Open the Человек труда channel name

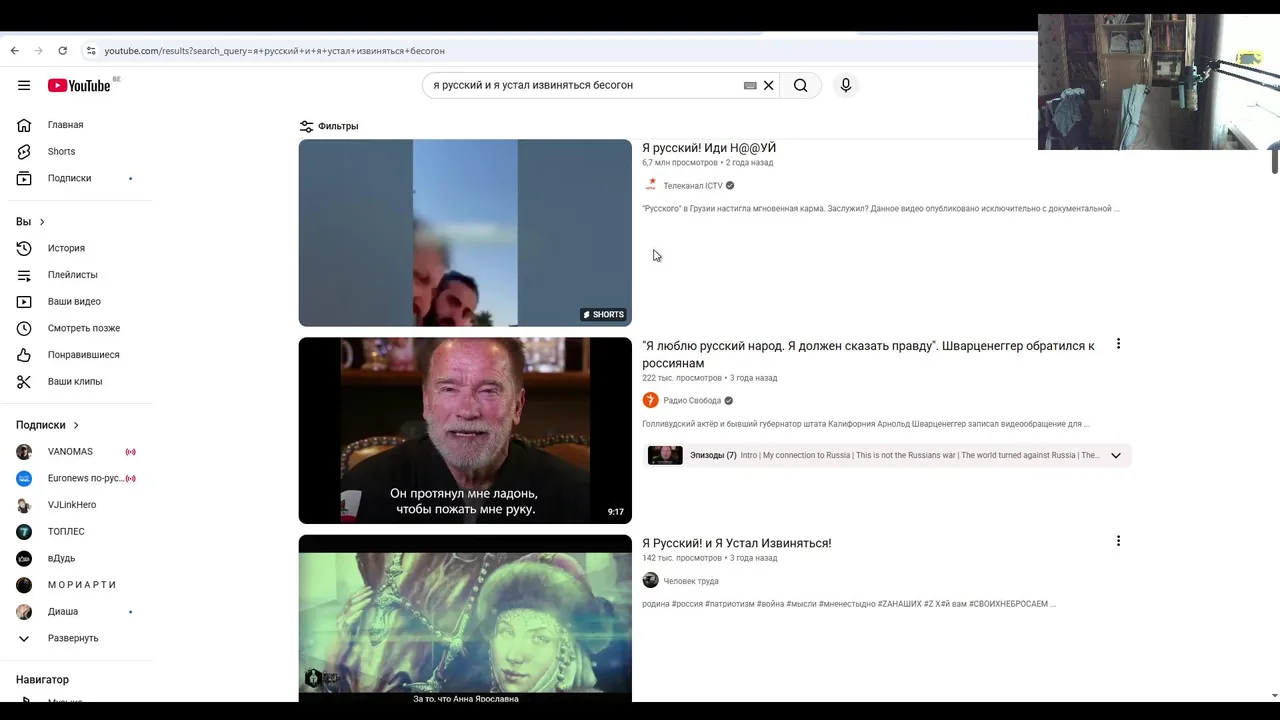coord(691,581)
